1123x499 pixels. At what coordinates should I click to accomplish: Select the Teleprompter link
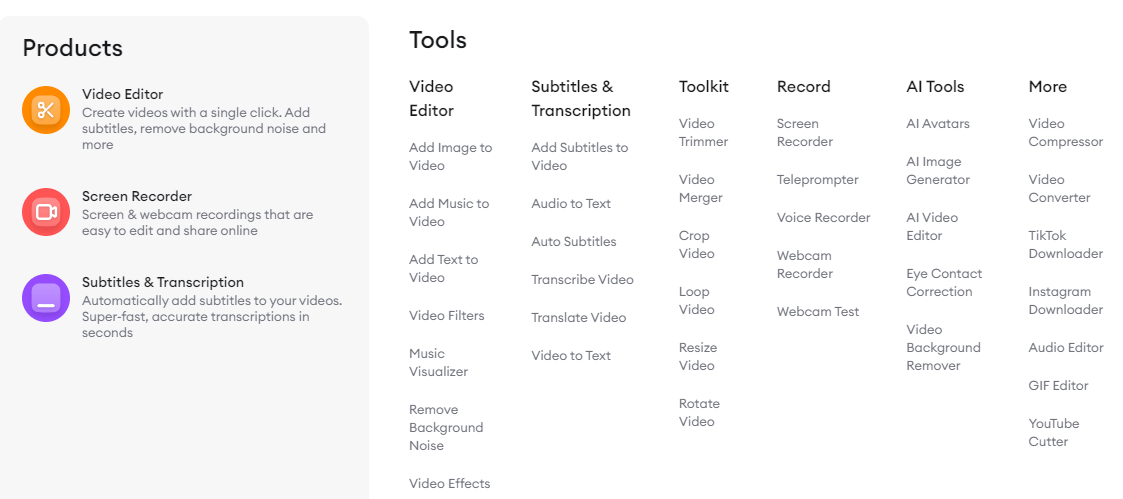[817, 180]
